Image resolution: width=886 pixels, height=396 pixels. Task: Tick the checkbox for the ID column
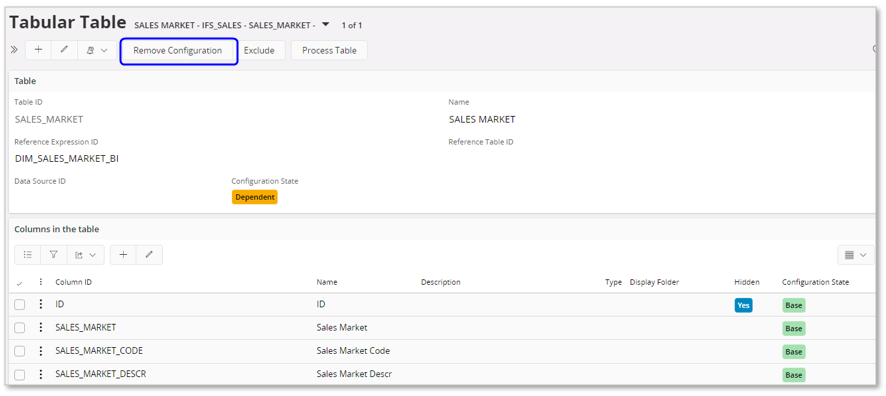click(x=20, y=304)
